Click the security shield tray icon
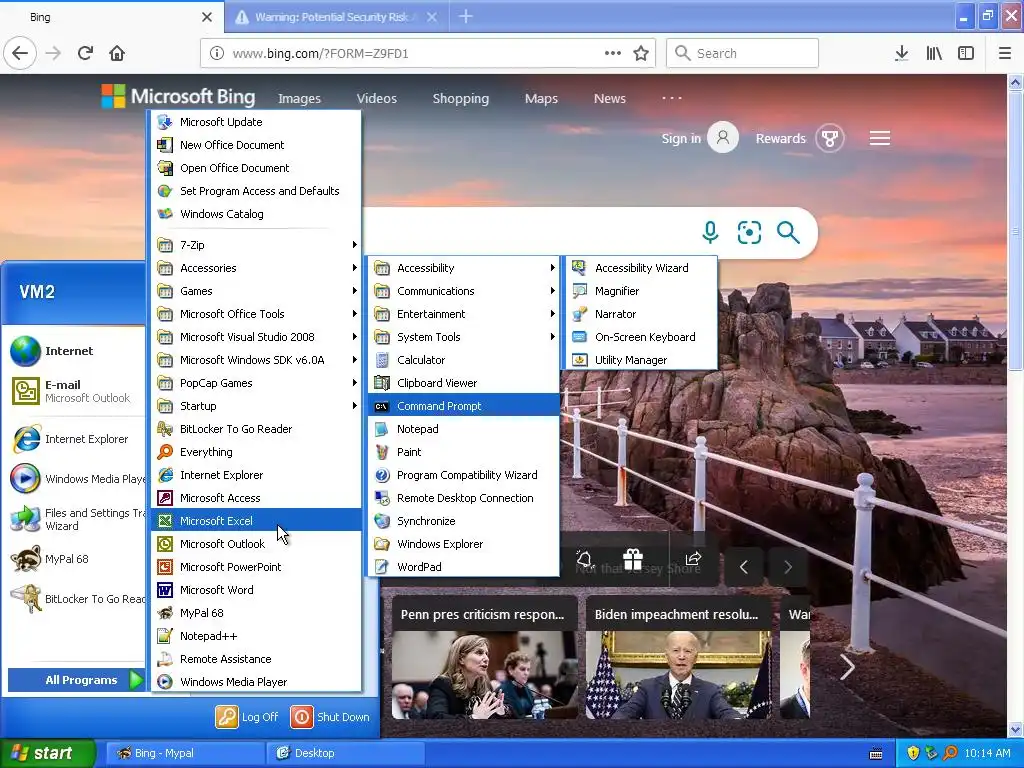Viewport: 1024px width, 768px height. coord(913,753)
